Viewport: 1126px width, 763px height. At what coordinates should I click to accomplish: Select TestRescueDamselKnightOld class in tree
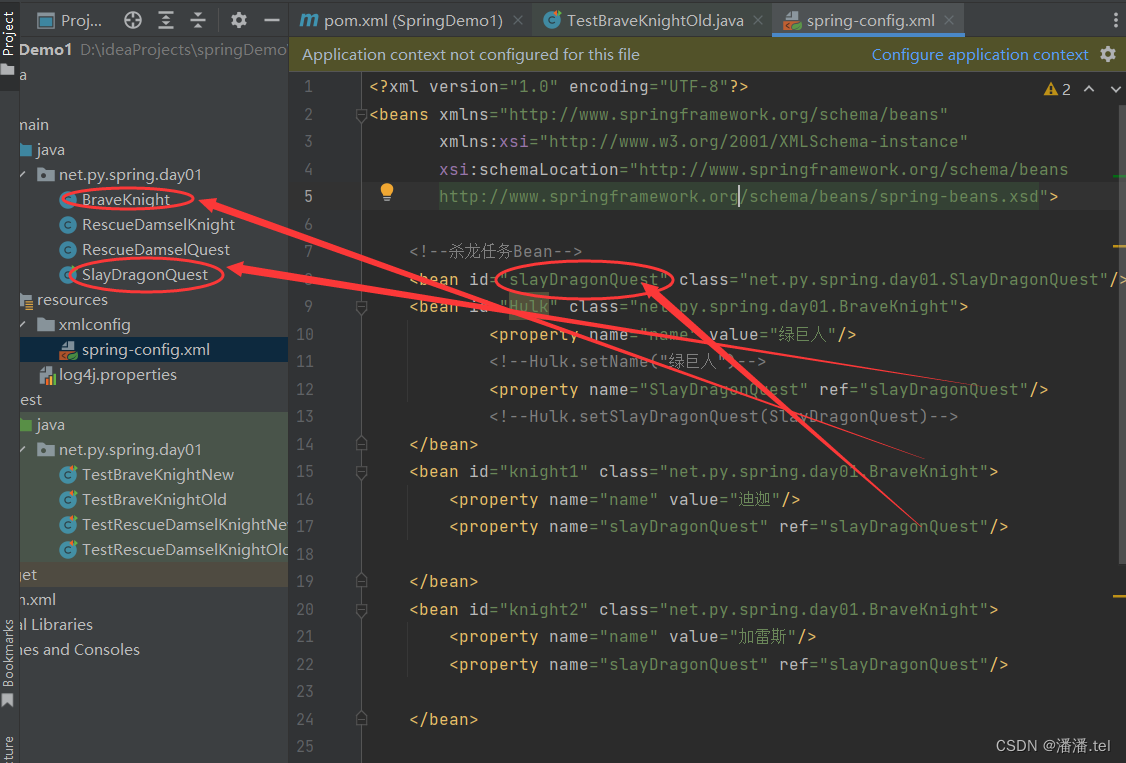174,550
